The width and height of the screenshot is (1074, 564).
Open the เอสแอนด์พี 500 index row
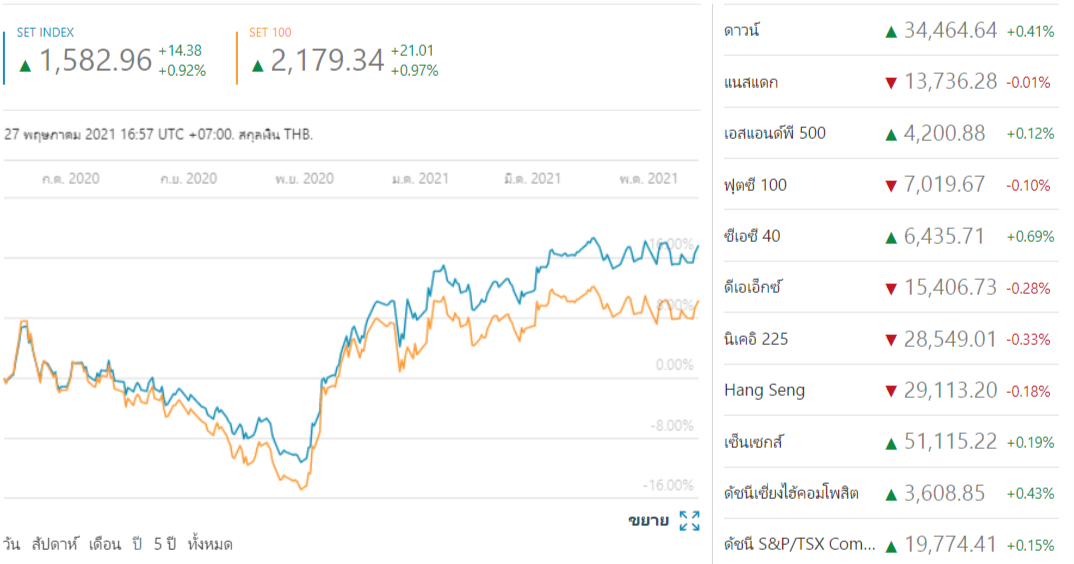coord(775,133)
